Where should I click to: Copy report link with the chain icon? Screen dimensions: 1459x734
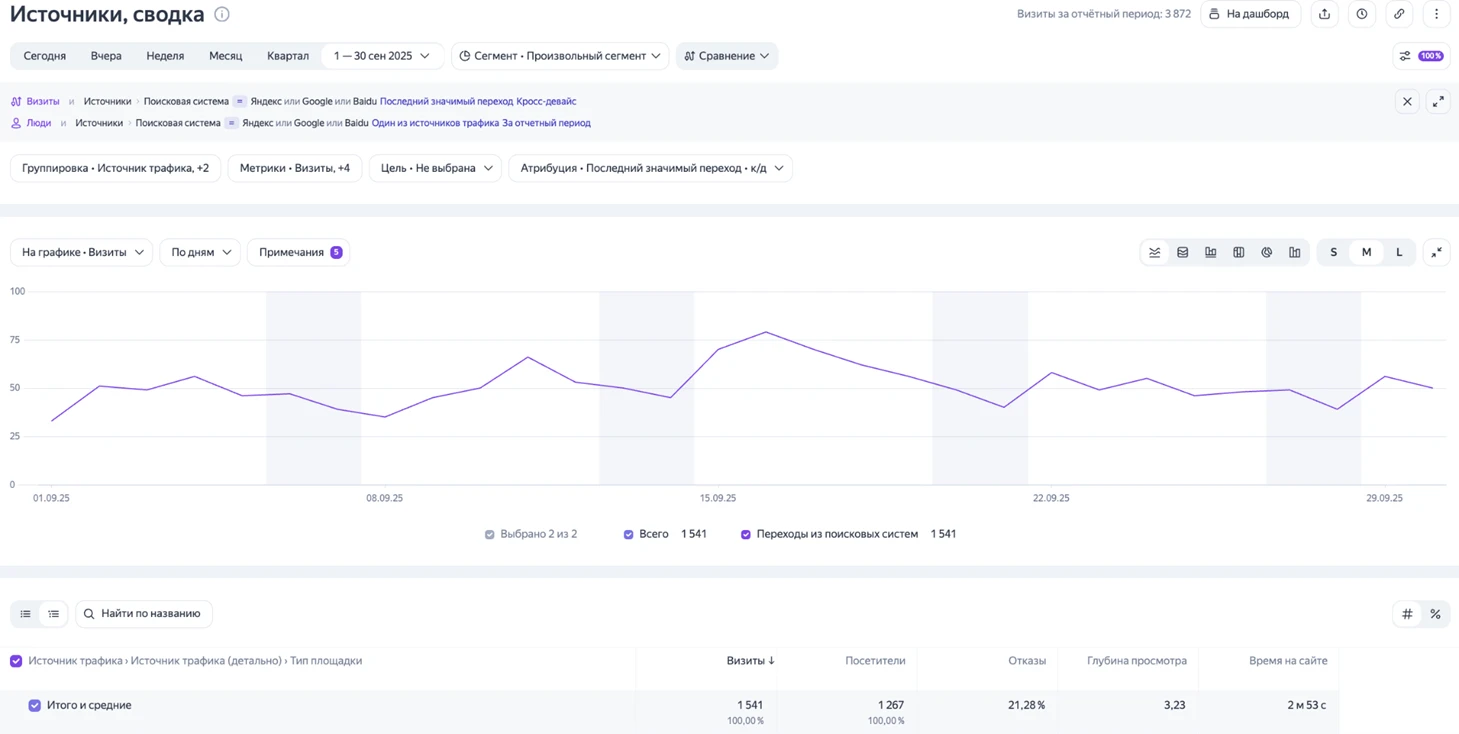pyautogui.click(x=1399, y=14)
